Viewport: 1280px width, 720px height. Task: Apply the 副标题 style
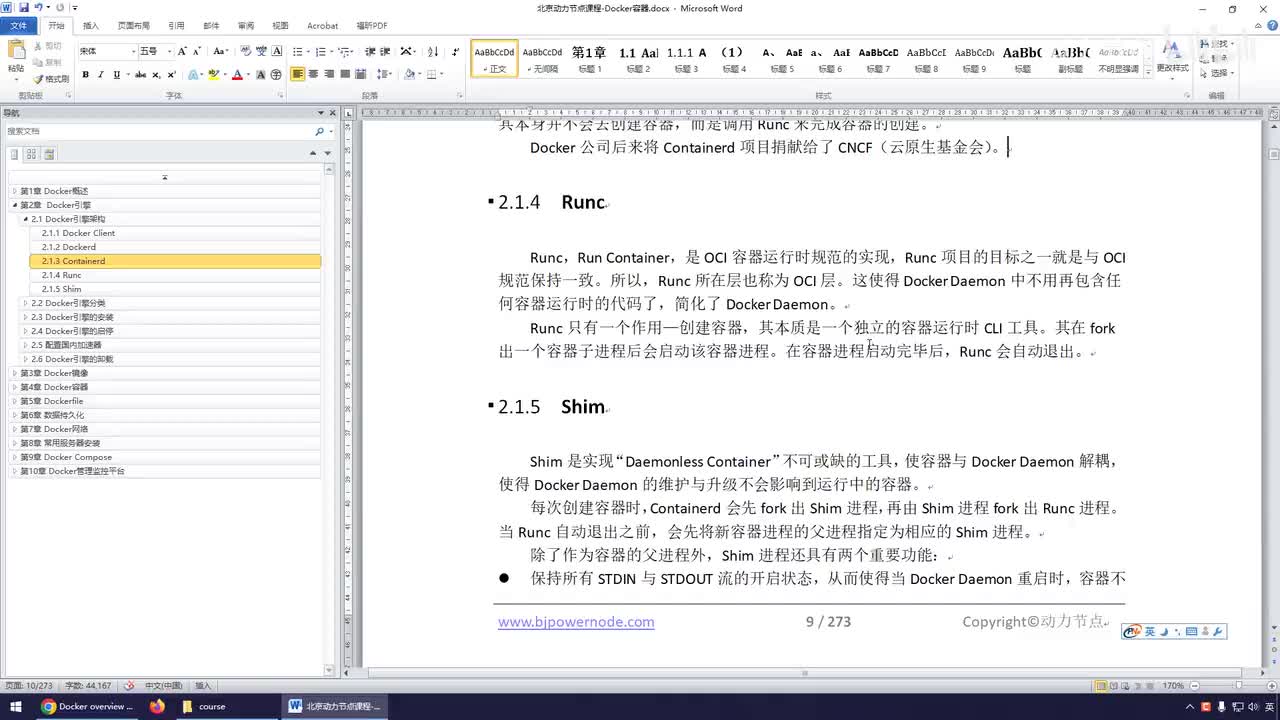coord(1070,59)
